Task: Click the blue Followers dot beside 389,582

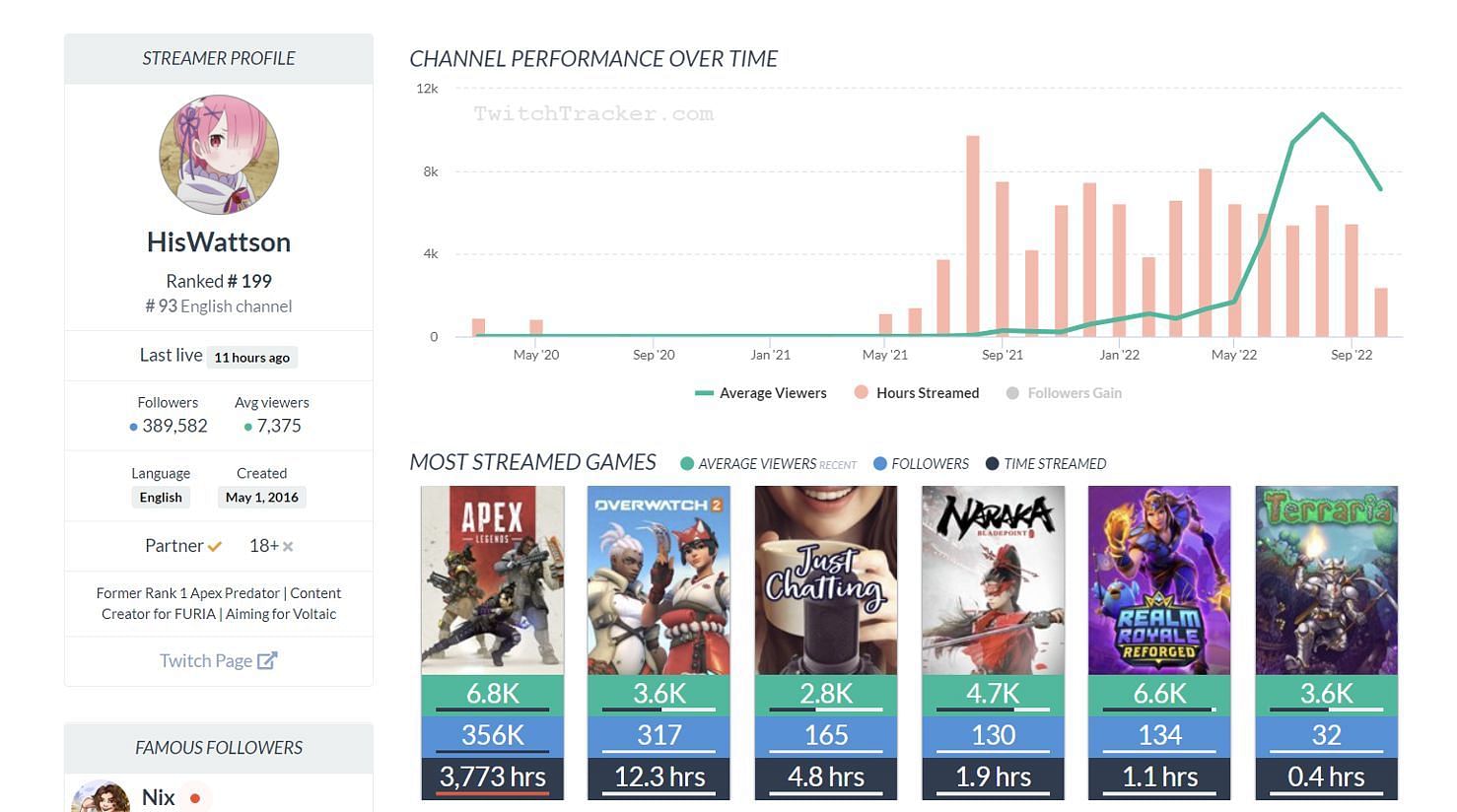Action: pyautogui.click(x=133, y=427)
